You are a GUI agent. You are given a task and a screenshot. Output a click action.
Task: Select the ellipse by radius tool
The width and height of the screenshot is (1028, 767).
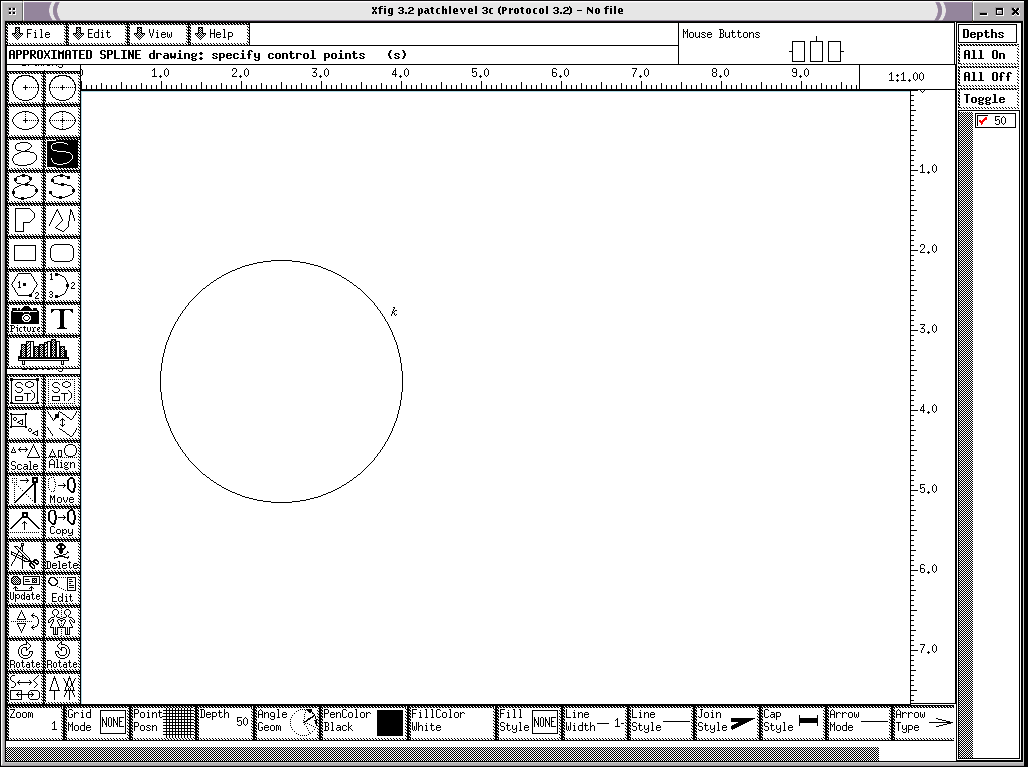pos(25,121)
